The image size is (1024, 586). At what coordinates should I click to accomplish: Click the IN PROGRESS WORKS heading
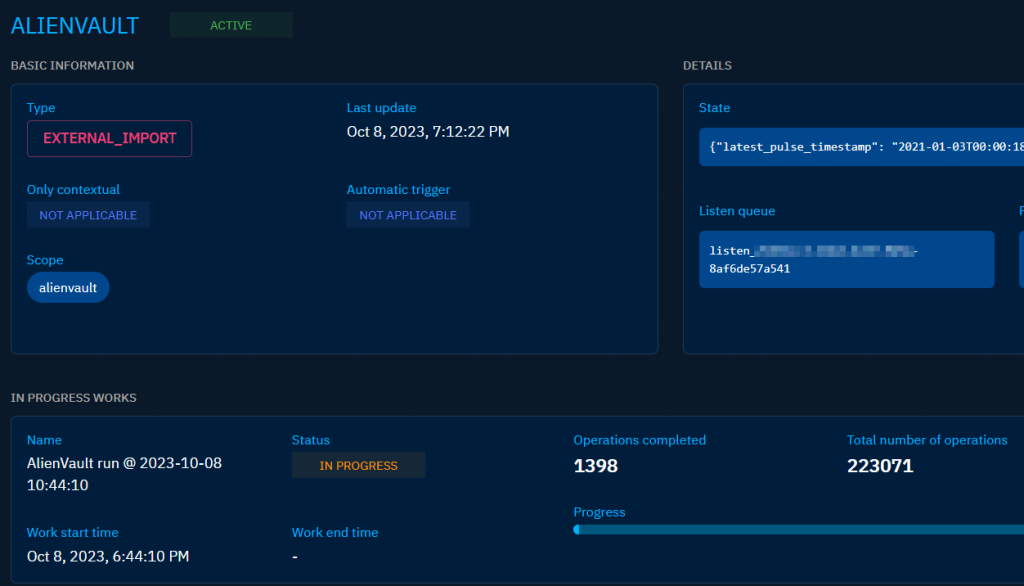73,398
